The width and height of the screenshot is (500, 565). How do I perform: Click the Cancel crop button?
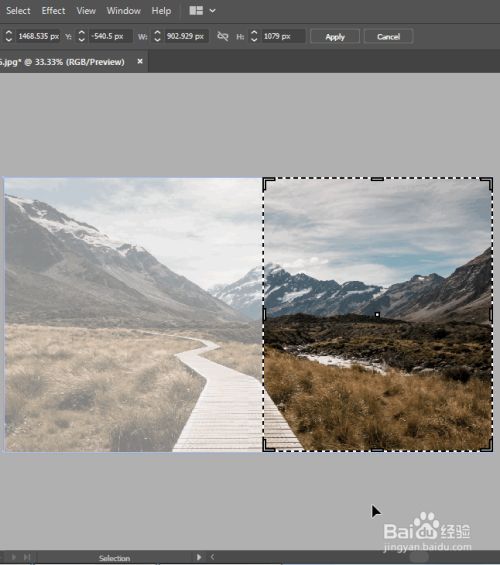pyautogui.click(x=388, y=36)
